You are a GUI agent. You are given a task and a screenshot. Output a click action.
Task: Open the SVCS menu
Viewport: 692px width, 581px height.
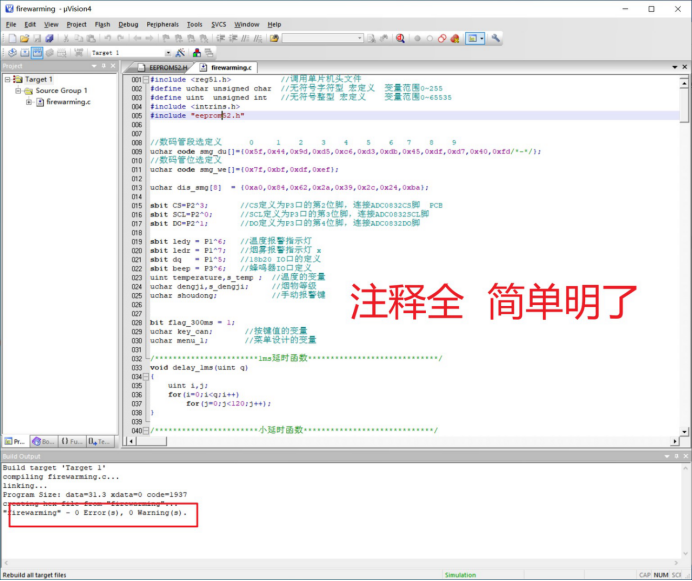218,24
